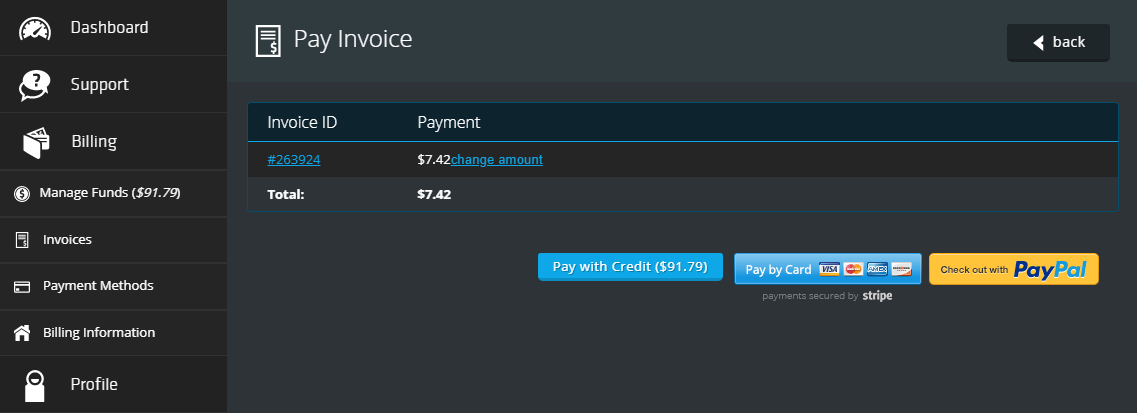Pay with Credit ($91.79) button
The image size is (1137, 413).
coord(630,267)
